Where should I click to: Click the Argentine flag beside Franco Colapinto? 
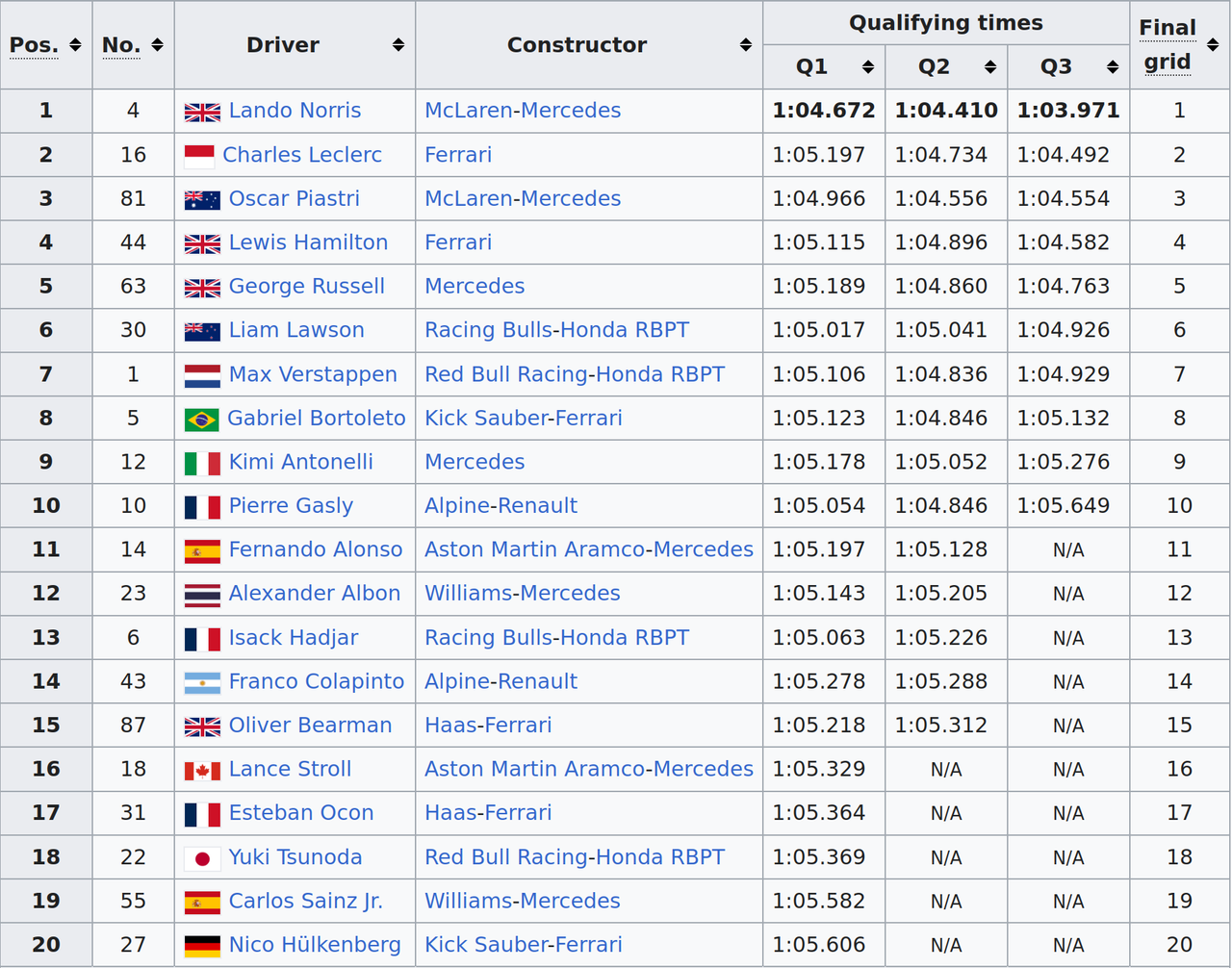[x=202, y=683]
